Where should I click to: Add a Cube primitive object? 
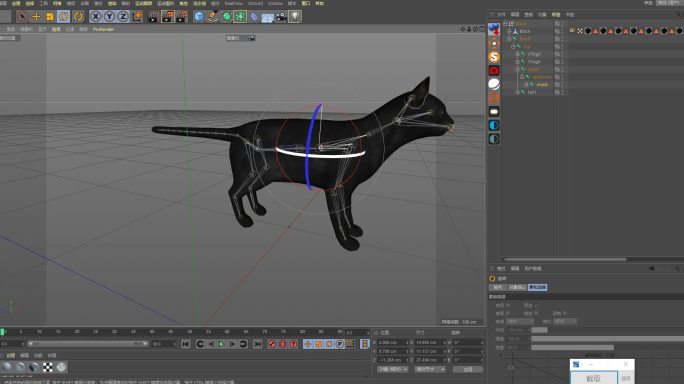[199, 17]
